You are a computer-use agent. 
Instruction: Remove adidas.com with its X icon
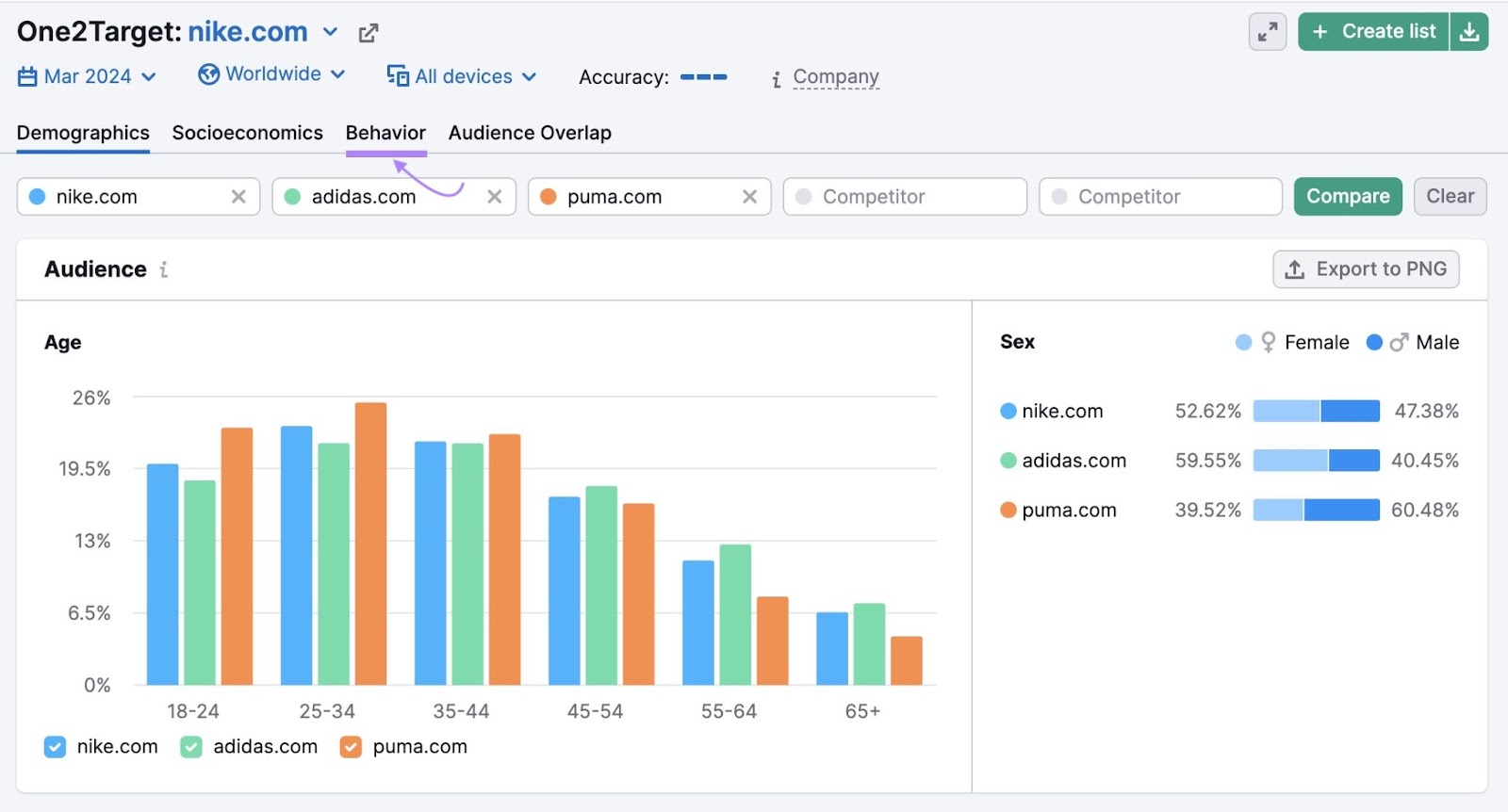point(494,197)
